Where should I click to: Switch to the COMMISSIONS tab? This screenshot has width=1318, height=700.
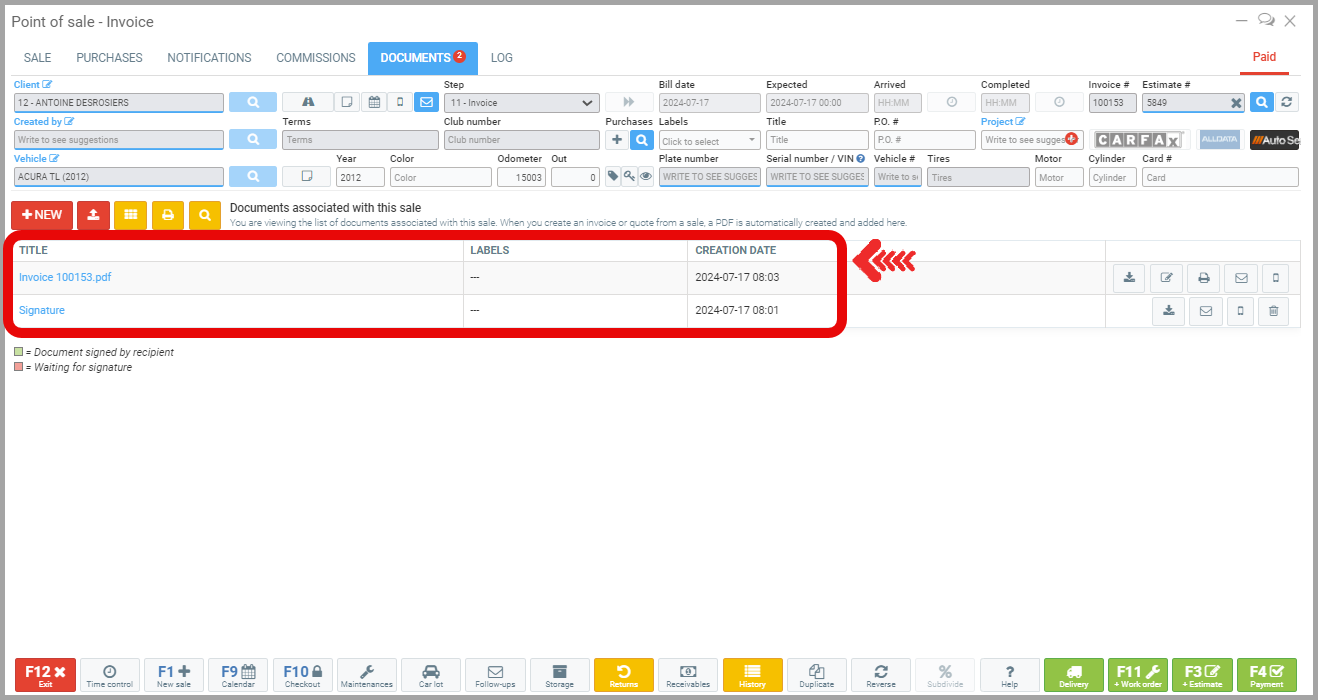pyautogui.click(x=315, y=58)
